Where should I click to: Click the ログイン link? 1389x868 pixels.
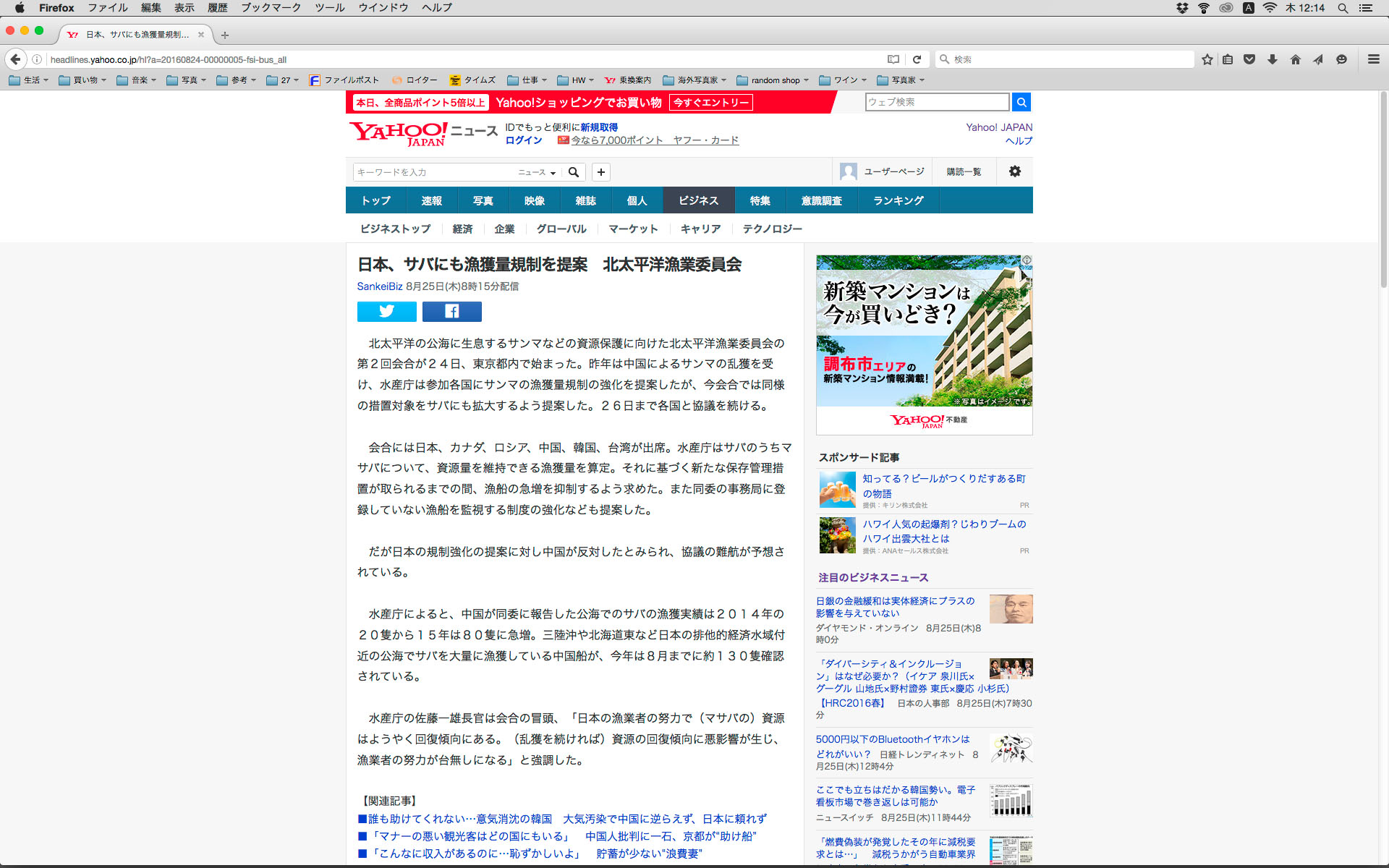(x=523, y=140)
